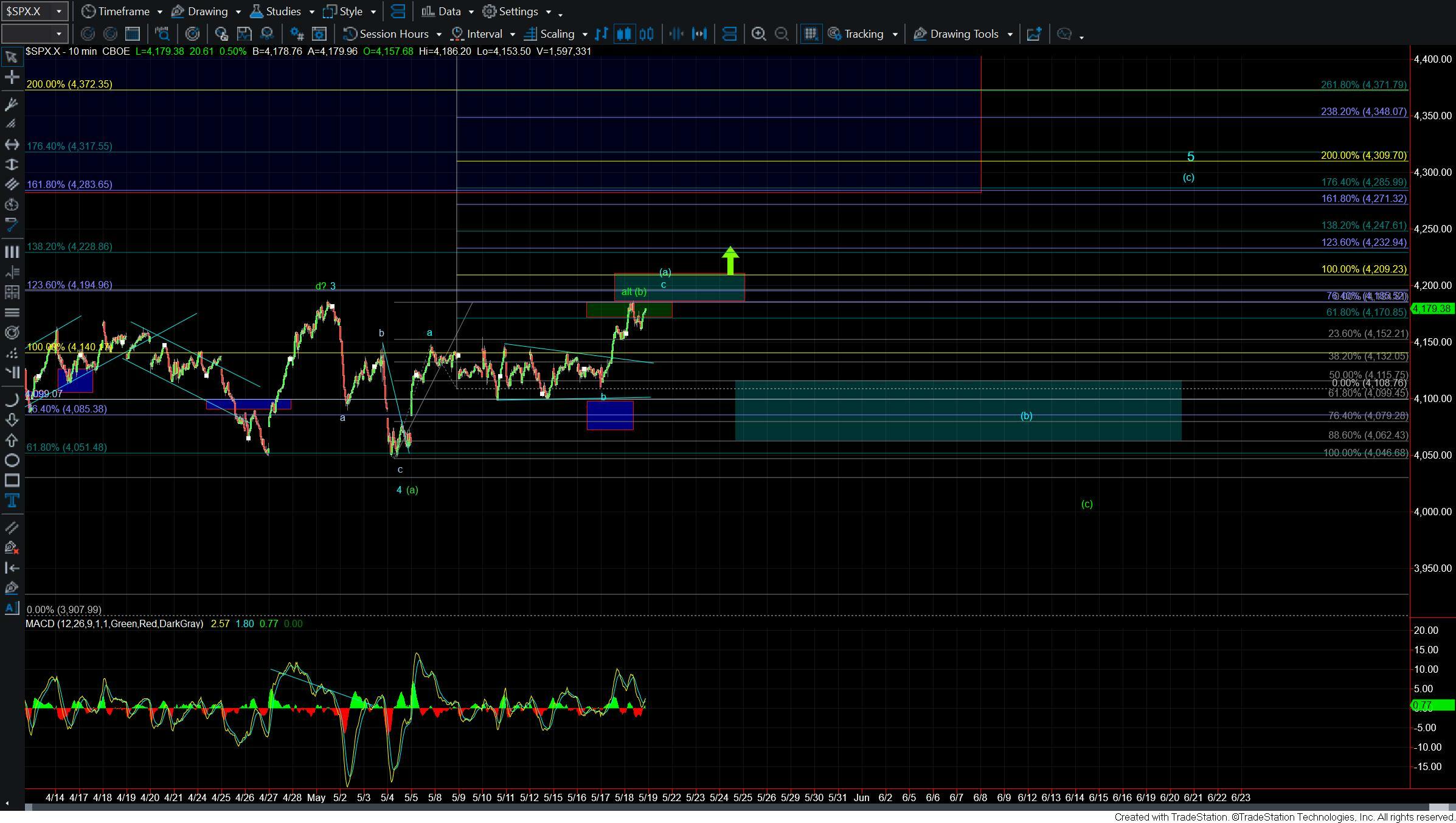Select the horizontal lines drawing tool
This screenshot has width=1456, height=823.
point(11,312)
